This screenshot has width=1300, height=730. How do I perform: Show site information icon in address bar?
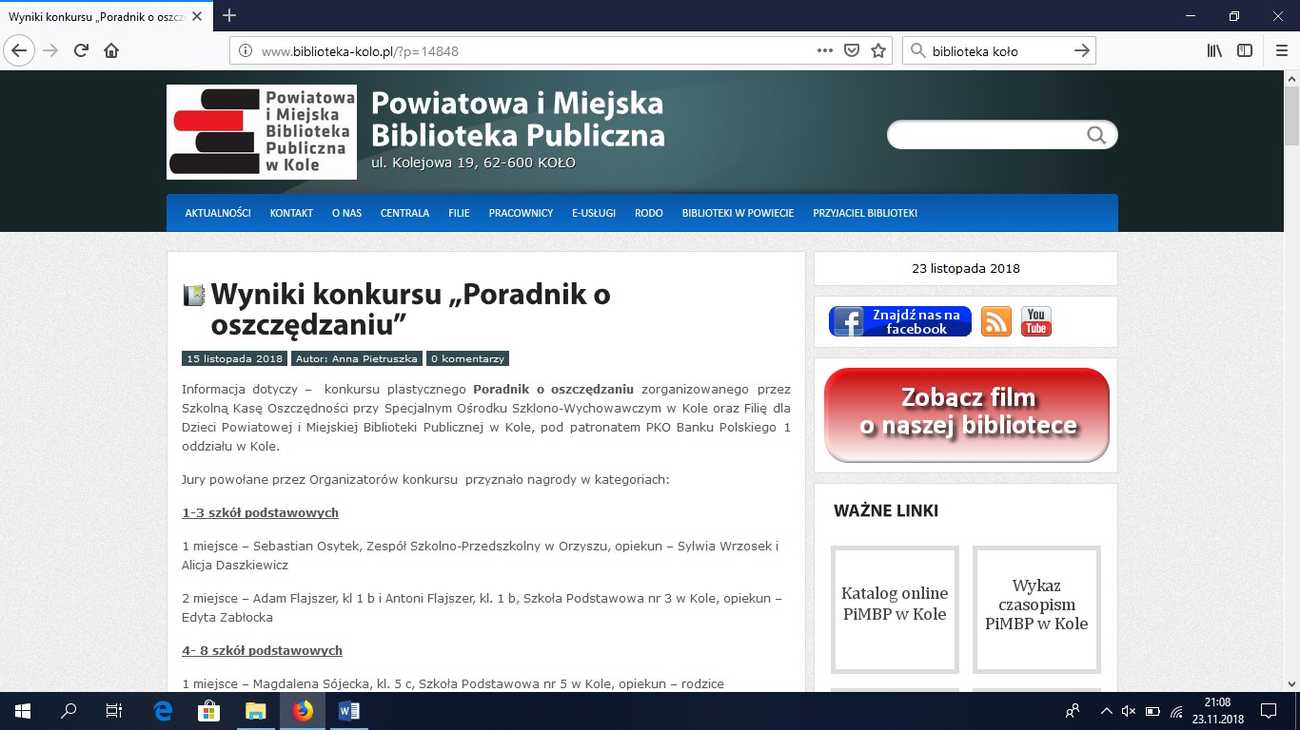click(245, 50)
